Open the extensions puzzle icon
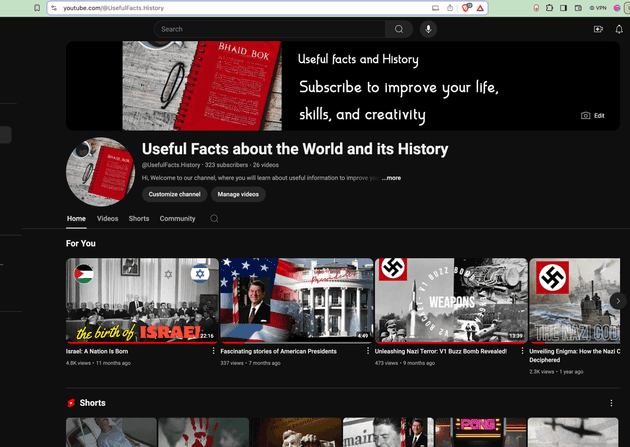Viewport: 630px width, 447px height. pos(549,8)
